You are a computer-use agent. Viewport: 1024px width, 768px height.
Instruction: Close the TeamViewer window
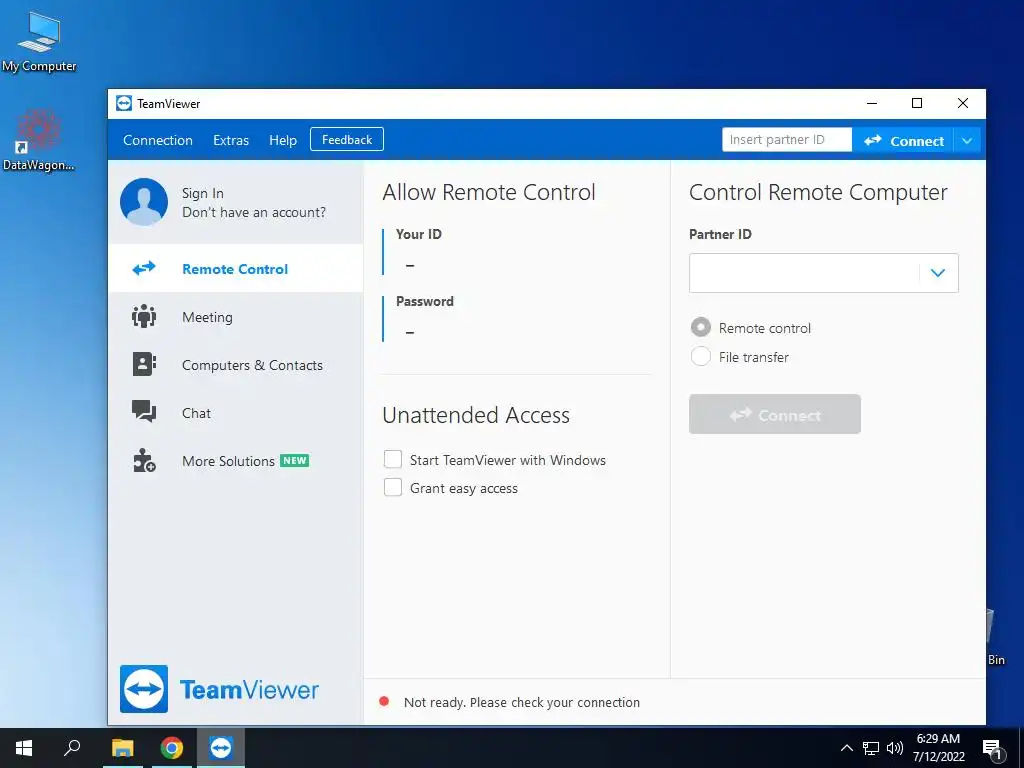coord(963,103)
